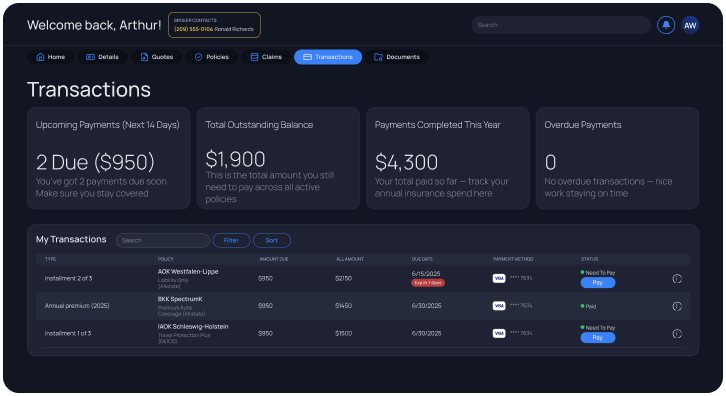
Task: Click info icon for Installment 1 of 3
Action: 677,333
